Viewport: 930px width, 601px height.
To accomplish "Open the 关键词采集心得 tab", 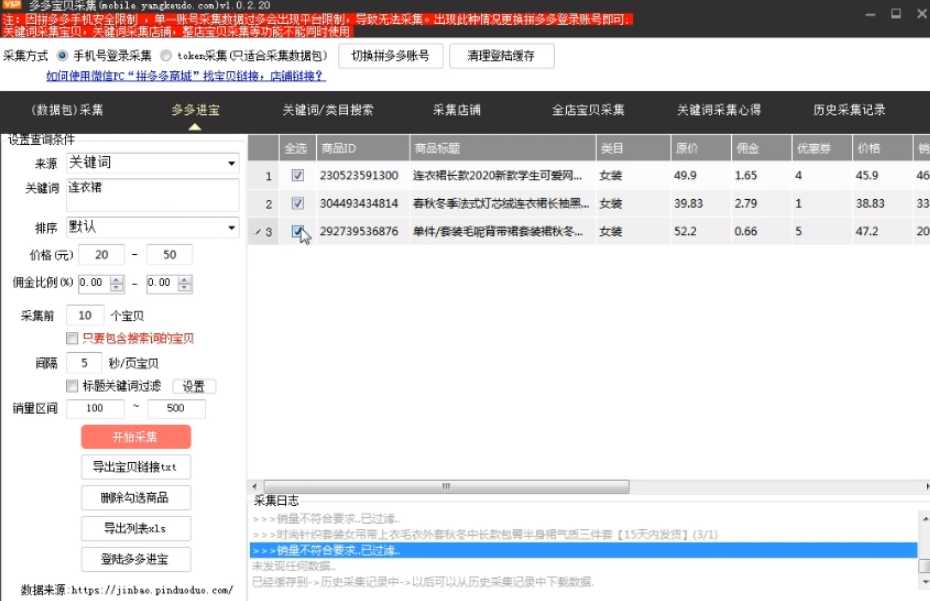I will pyautogui.click(x=719, y=110).
